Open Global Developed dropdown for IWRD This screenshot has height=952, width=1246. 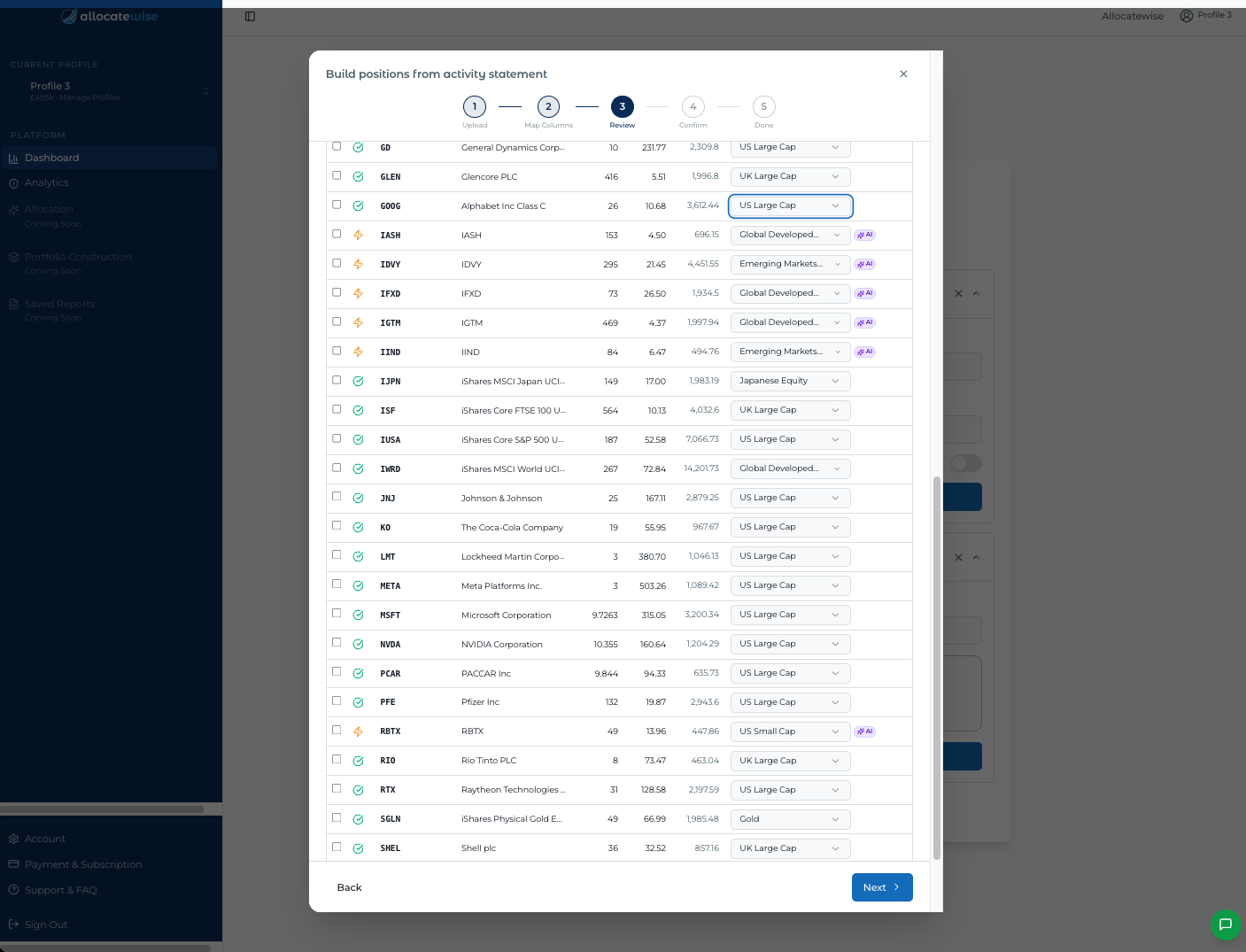[x=790, y=469]
